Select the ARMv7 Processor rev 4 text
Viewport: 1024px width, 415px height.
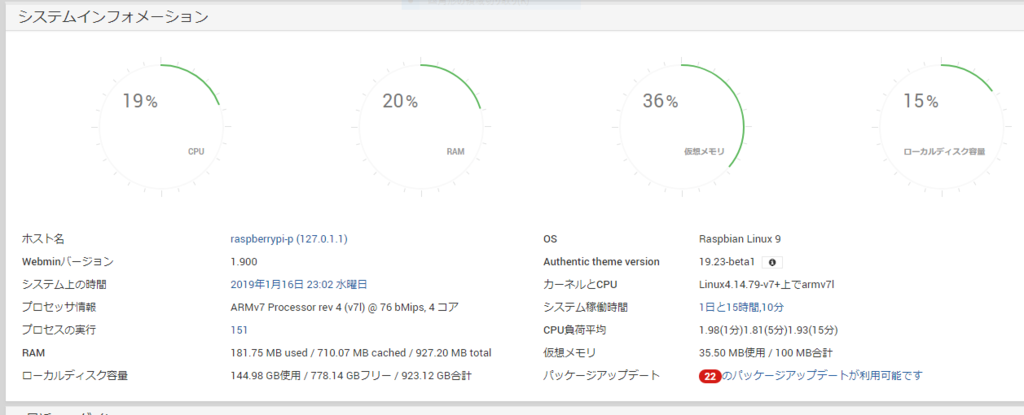coord(294,307)
